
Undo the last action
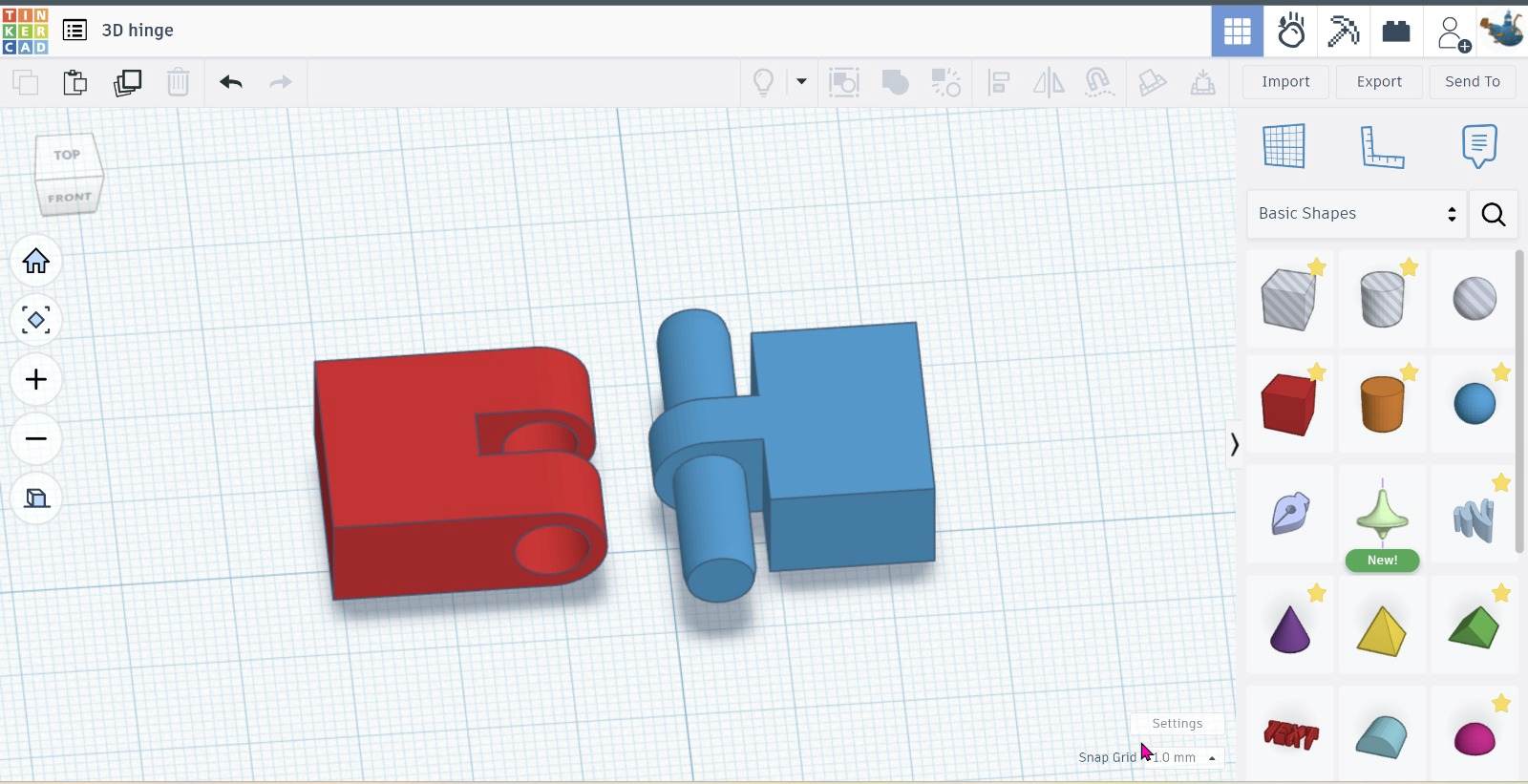(x=231, y=82)
